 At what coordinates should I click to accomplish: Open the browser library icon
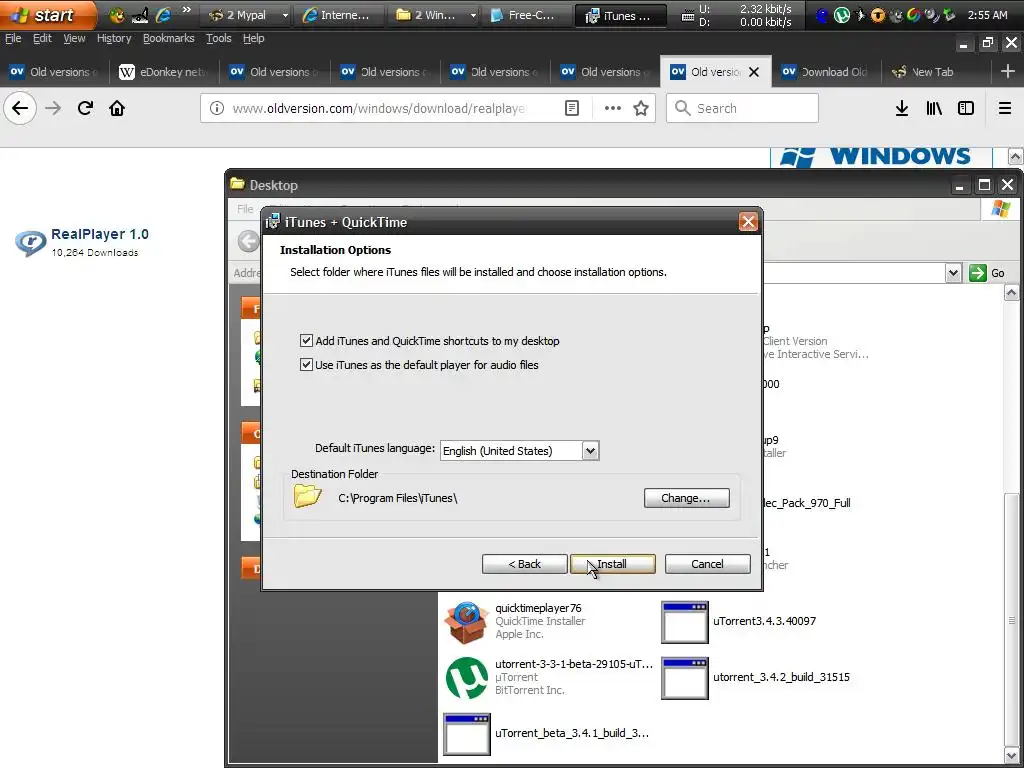(934, 108)
